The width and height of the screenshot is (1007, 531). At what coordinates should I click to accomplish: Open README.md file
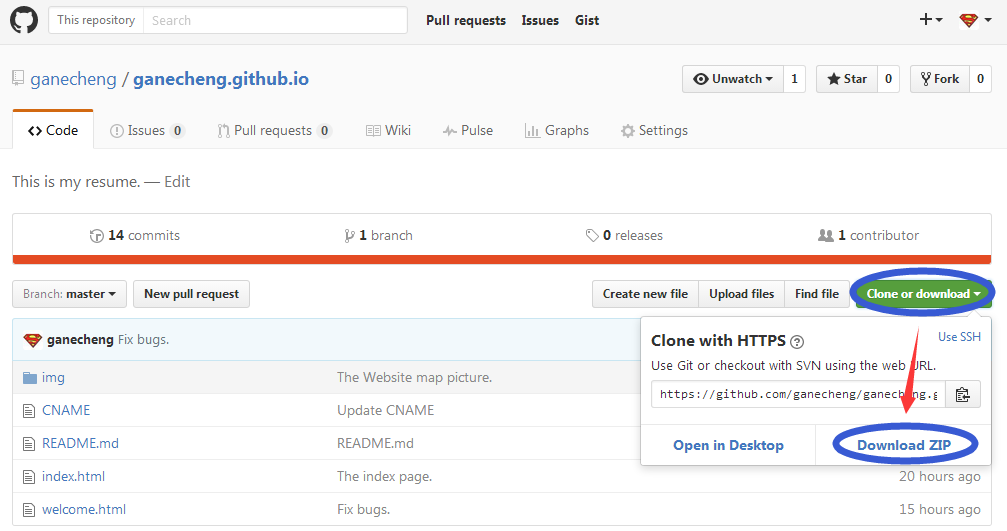(80, 444)
